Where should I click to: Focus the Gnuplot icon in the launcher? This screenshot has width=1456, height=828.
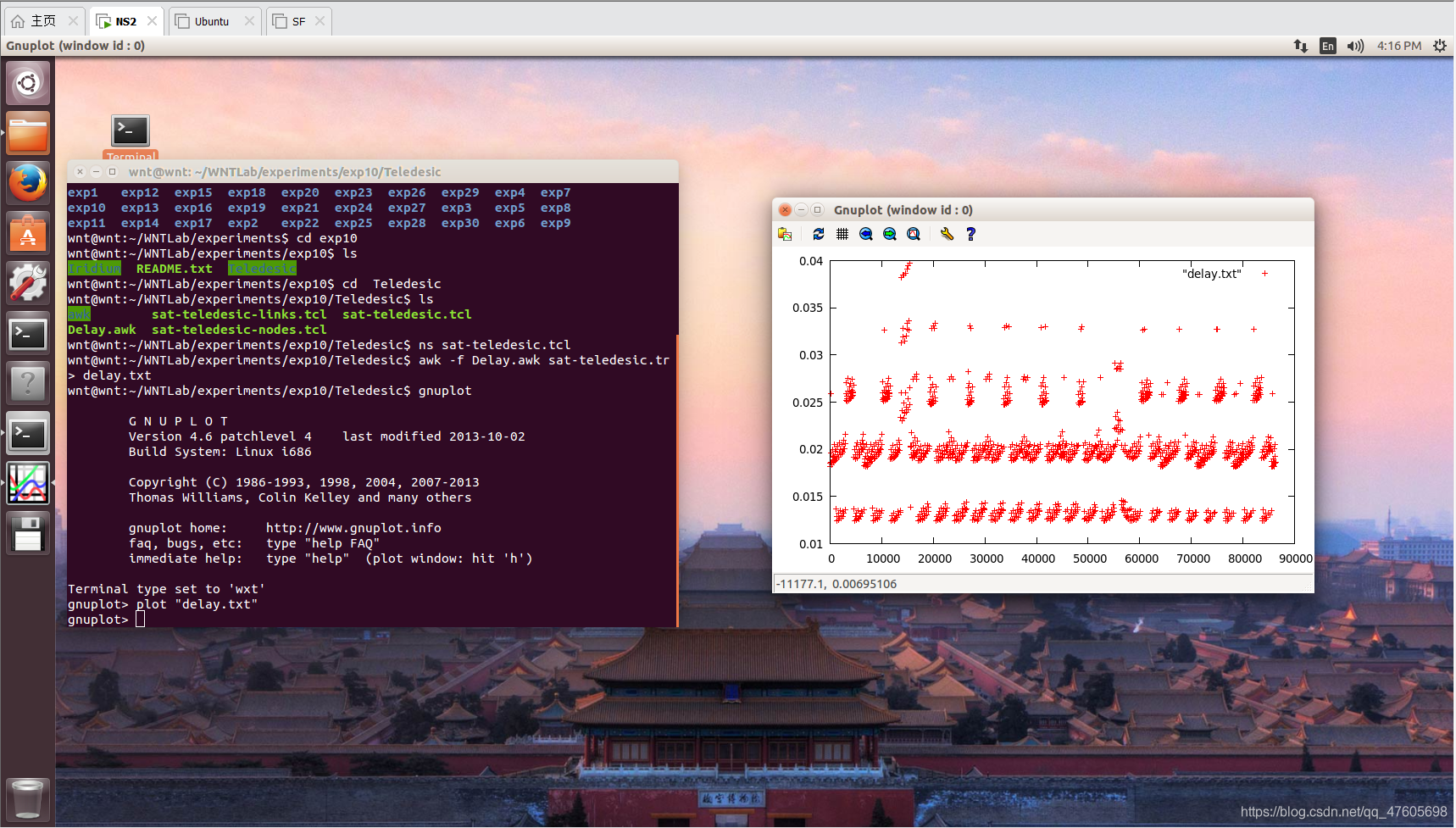(x=28, y=483)
